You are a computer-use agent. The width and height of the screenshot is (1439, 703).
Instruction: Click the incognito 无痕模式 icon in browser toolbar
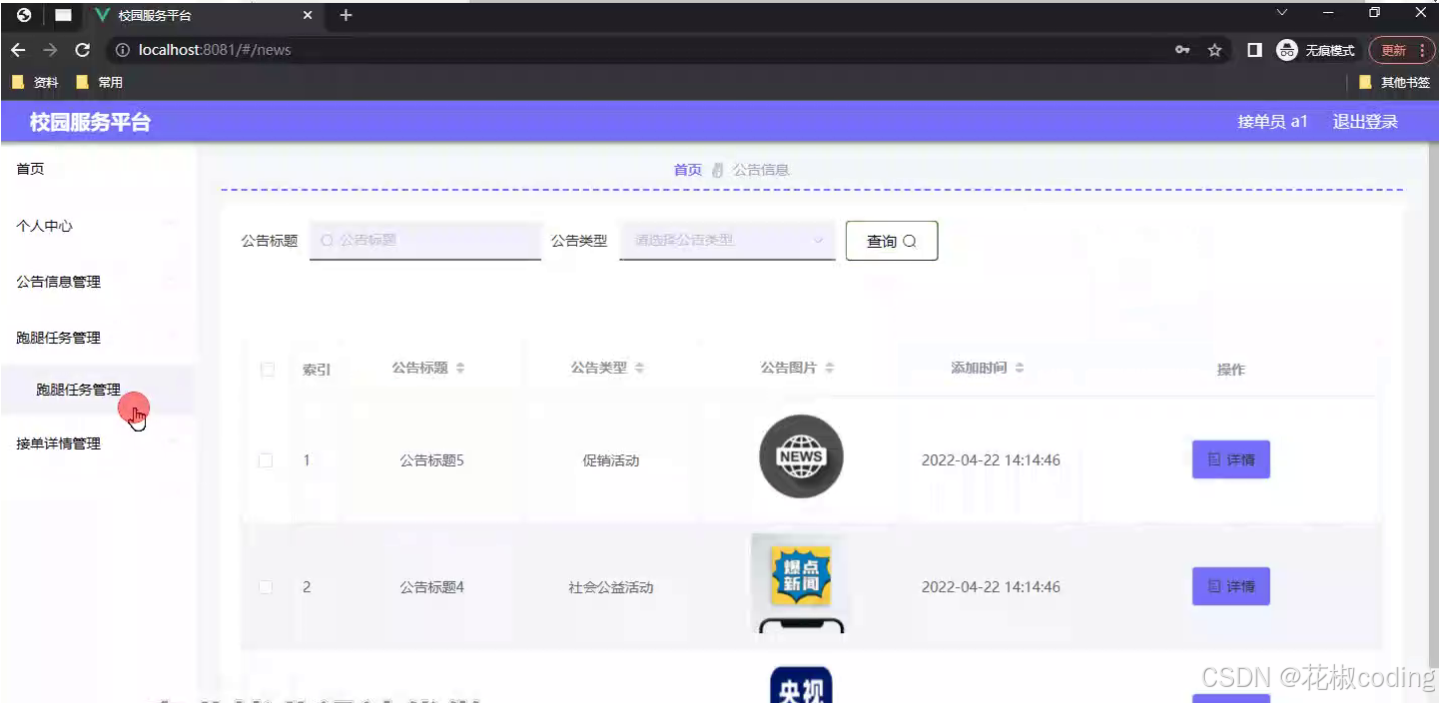(x=1287, y=49)
